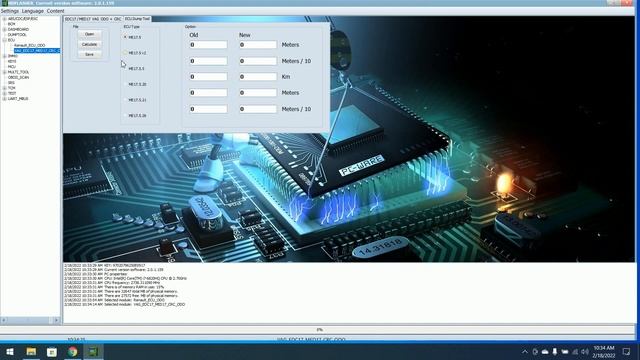Select the ME17.5.5 ECU type
This screenshot has width=640, height=360.
[x=134, y=69]
